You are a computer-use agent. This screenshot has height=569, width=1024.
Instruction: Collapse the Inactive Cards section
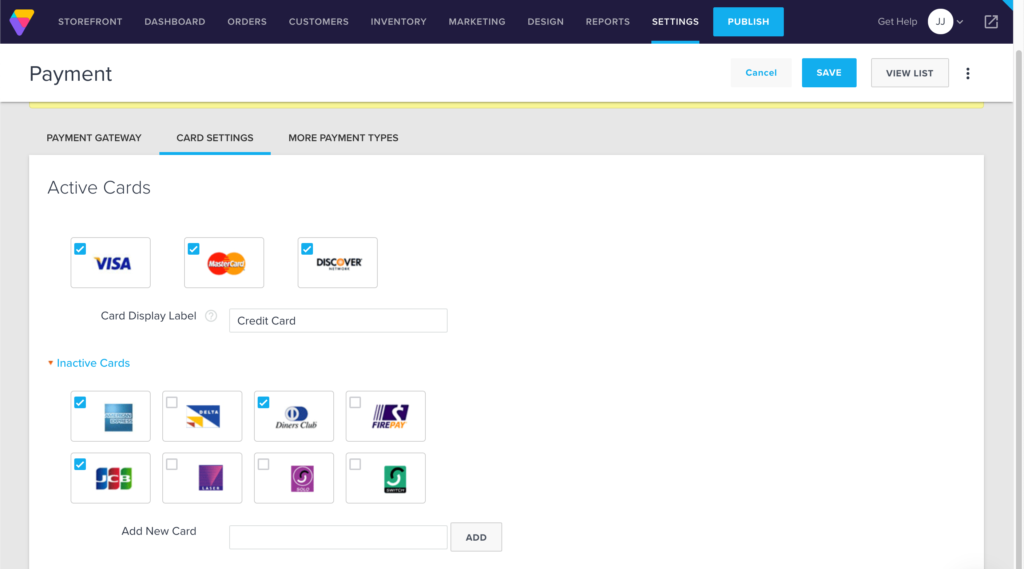point(89,363)
